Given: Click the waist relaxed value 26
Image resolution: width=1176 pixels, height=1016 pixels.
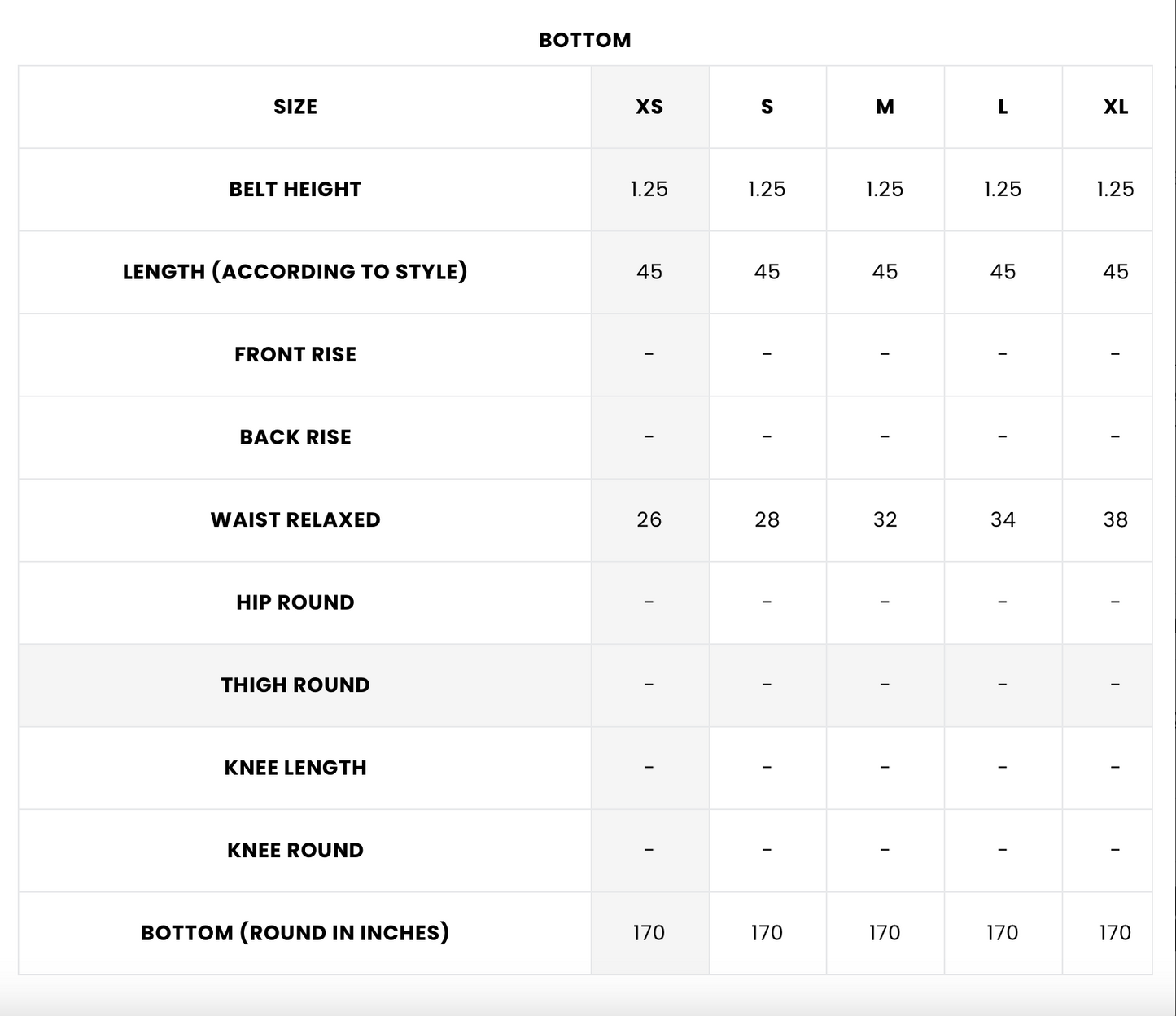Looking at the screenshot, I should (649, 519).
